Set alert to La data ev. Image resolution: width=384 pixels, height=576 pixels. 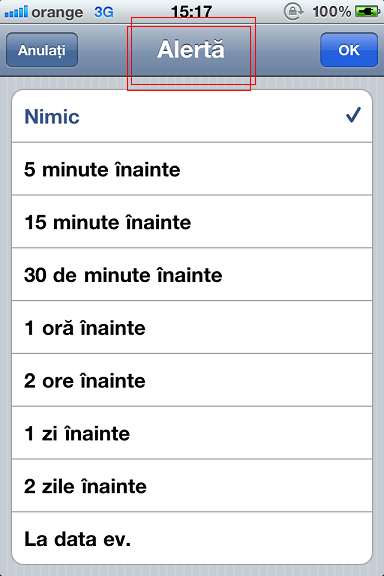pos(192,539)
